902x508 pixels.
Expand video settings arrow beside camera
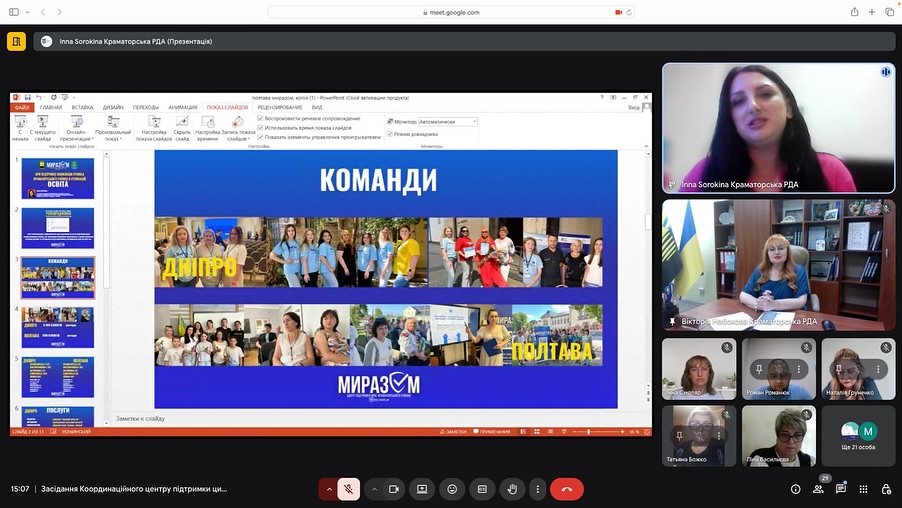click(x=375, y=489)
